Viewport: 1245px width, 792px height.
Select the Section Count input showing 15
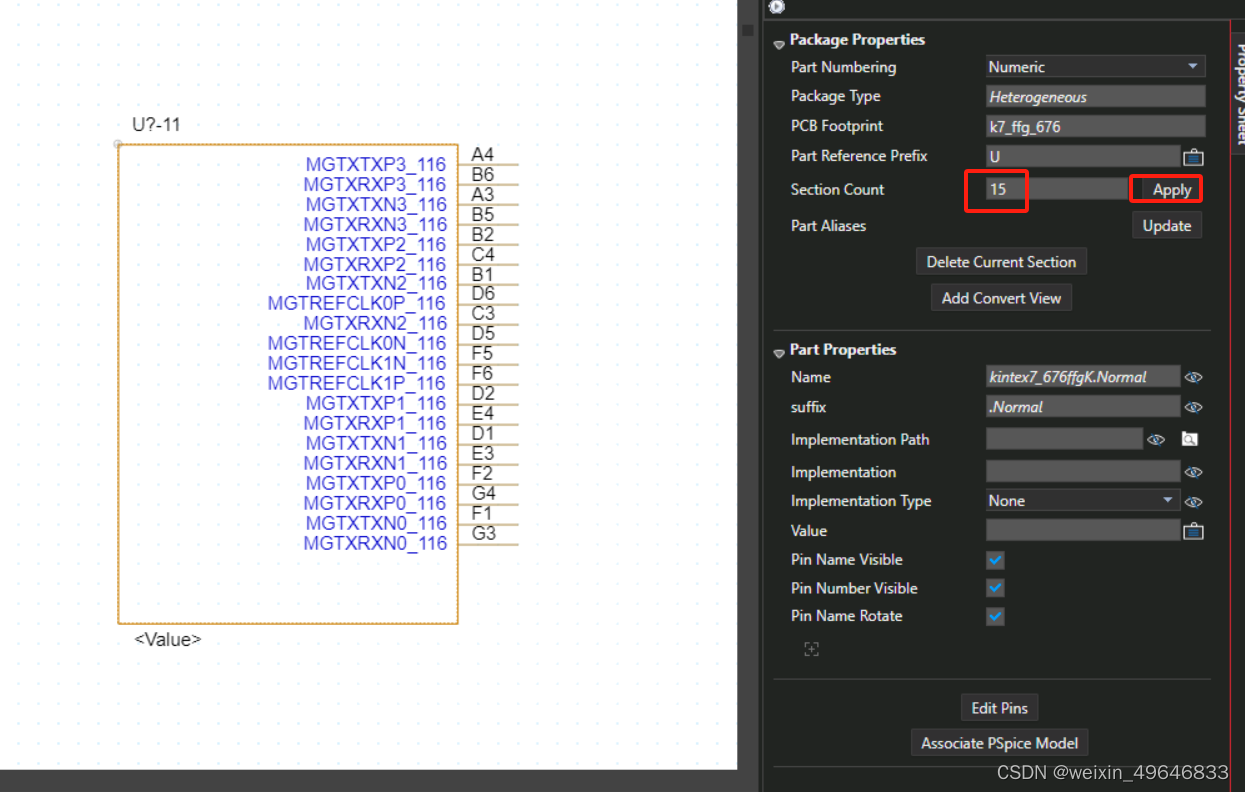pos(996,189)
